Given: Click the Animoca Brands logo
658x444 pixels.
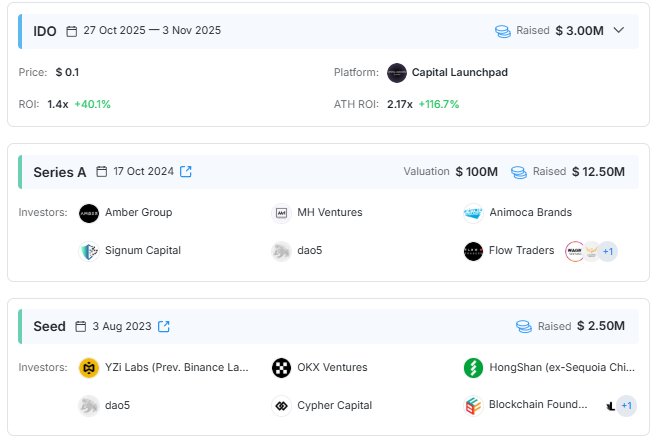Looking at the screenshot, I should click(474, 213).
